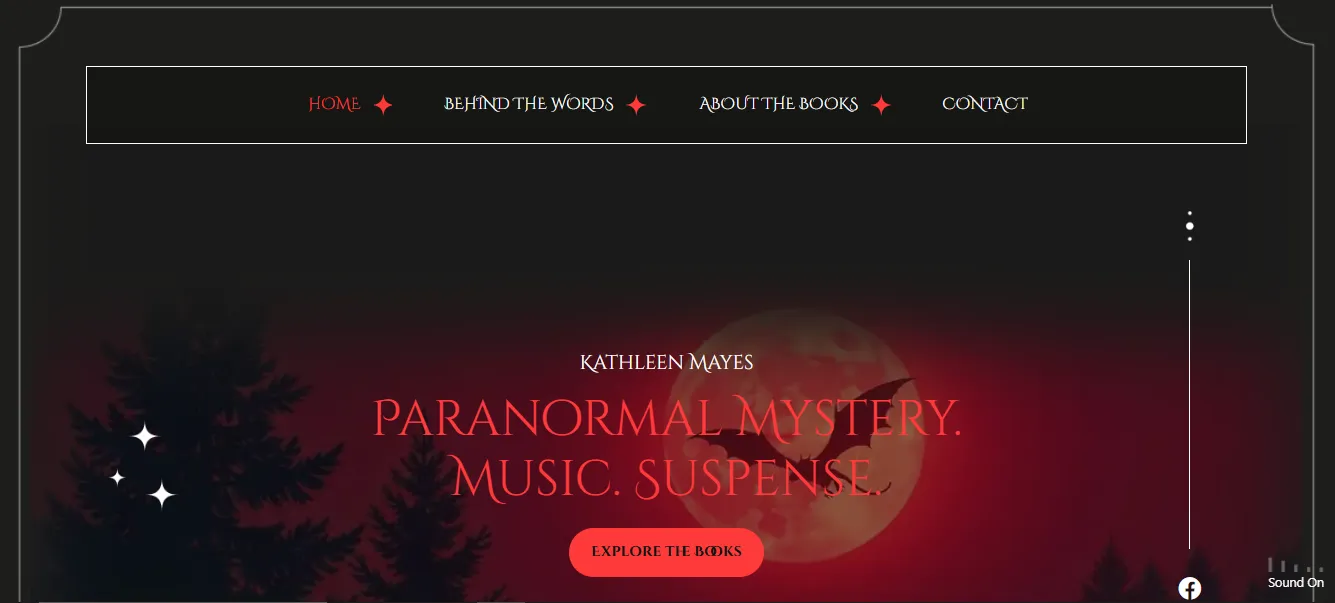Click the Paranormal Mystery headline text
Viewport: 1335px width, 603px height.
(x=667, y=418)
